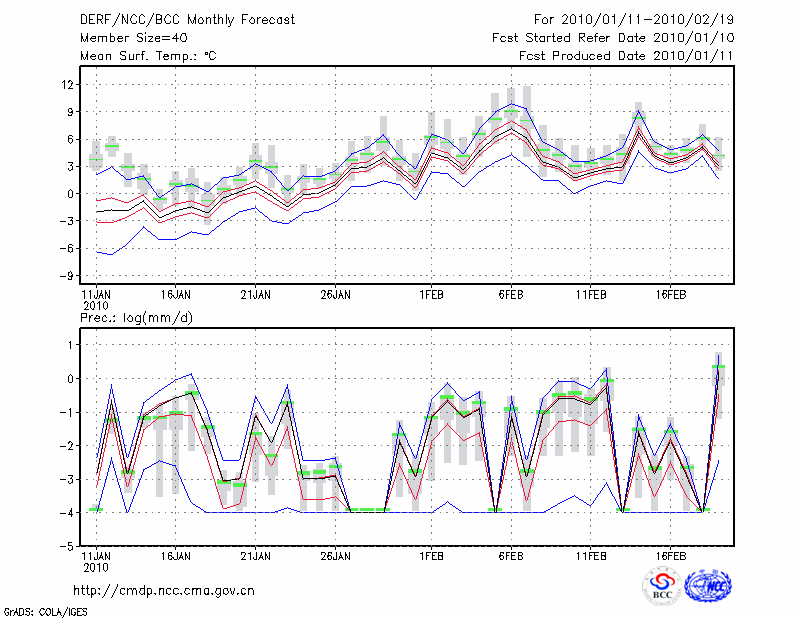Click 16FEB tick on the precipitation chart axis

(x=671, y=555)
